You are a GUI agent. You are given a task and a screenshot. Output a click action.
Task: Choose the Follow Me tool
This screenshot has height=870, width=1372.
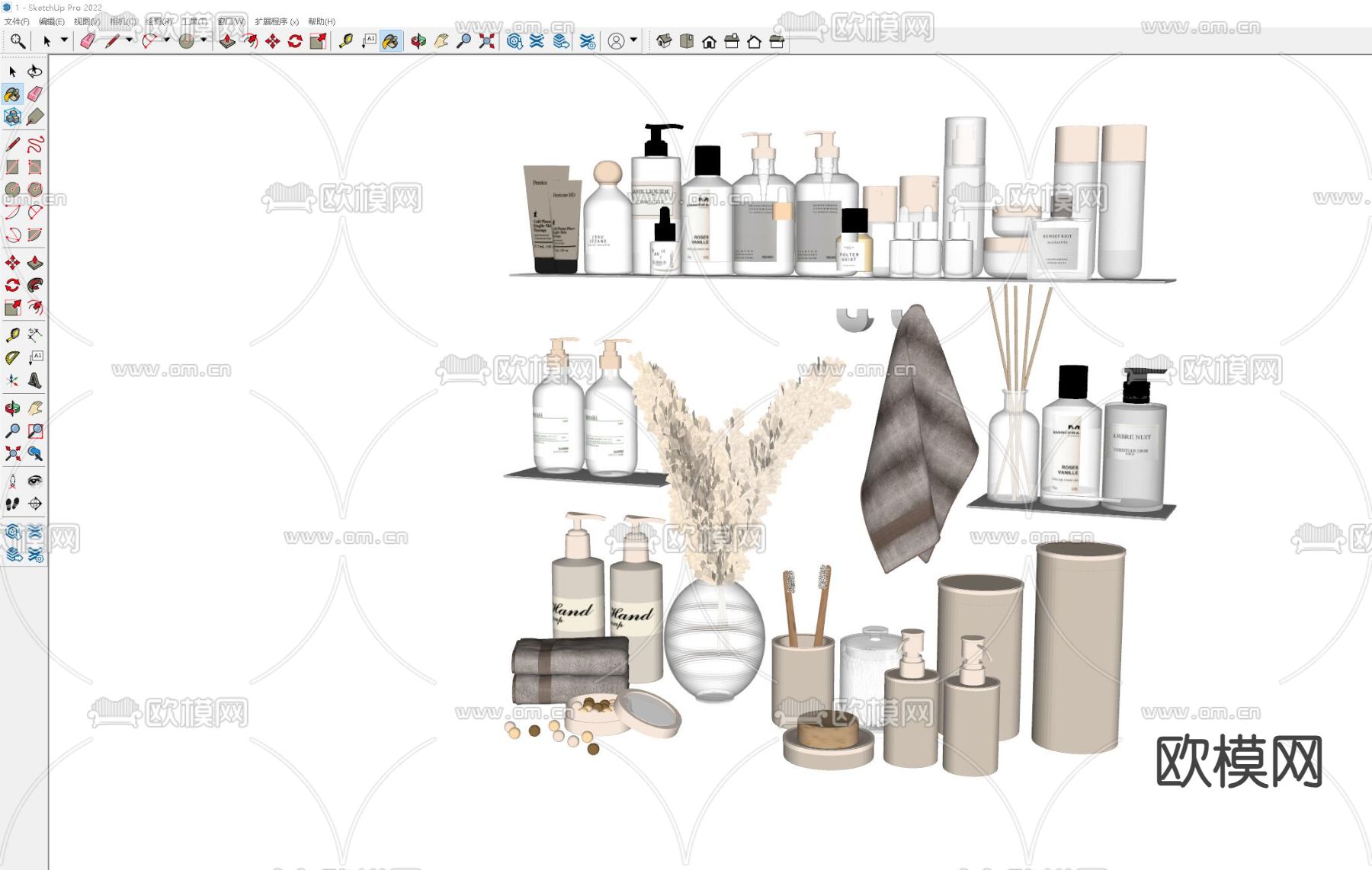35,286
